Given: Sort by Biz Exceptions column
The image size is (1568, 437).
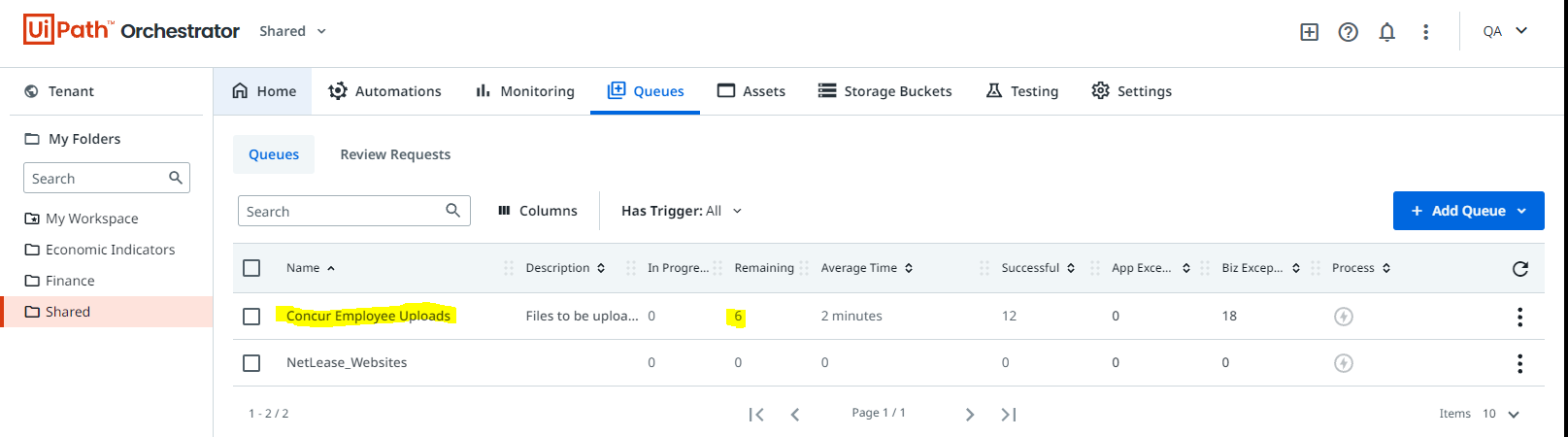Looking at the screenshot, I should click(x=1296, y=268).
